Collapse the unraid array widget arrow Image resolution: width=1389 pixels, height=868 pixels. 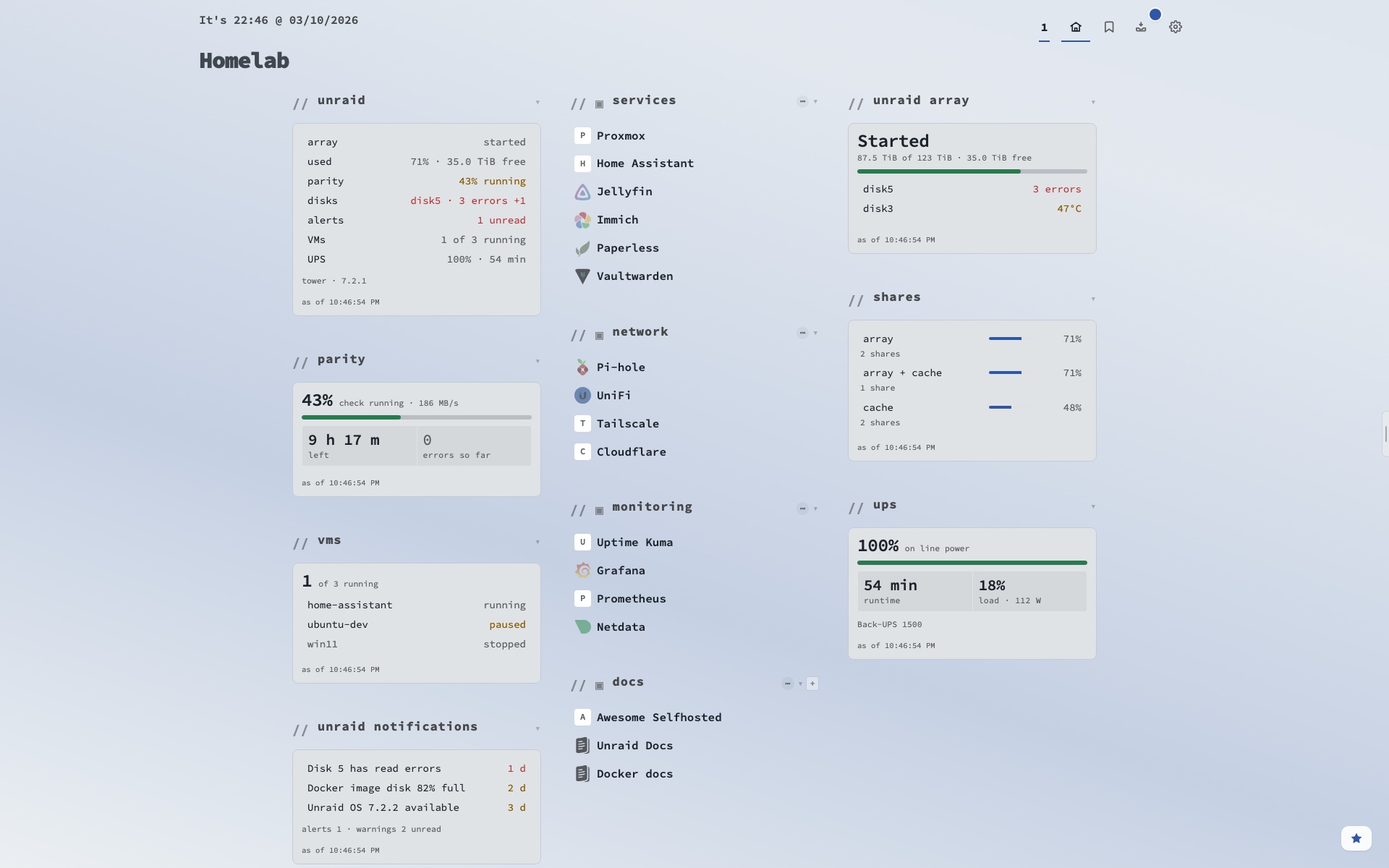[x=1093, y=102]
